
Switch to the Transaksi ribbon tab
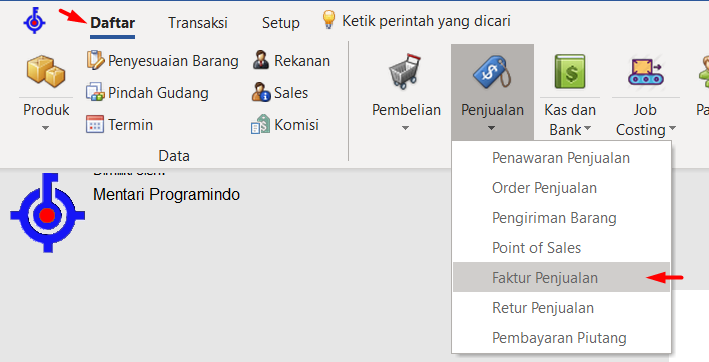coord(198,23)
